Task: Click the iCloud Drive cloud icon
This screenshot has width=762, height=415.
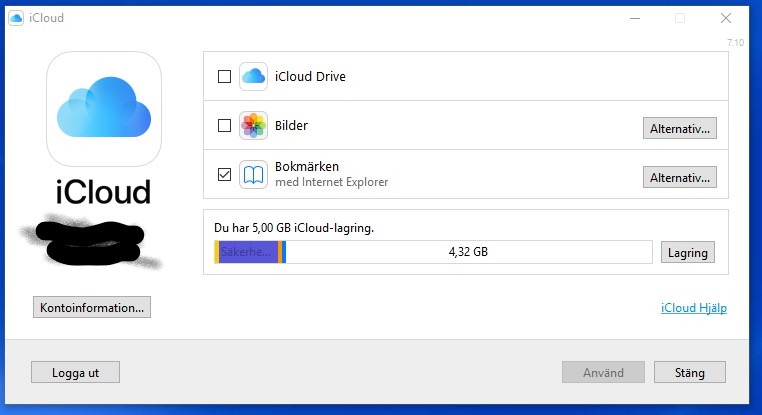Action: 253,76
